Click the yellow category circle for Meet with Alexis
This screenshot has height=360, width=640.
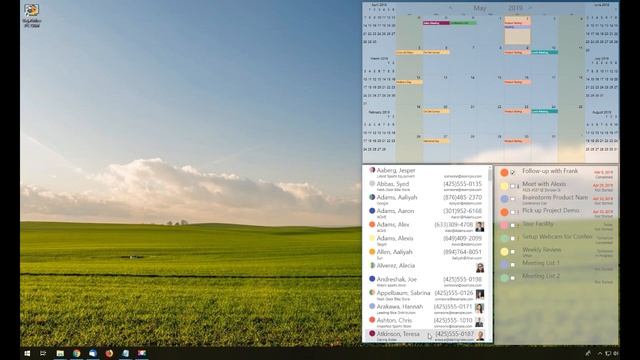[x=504, y=186]
